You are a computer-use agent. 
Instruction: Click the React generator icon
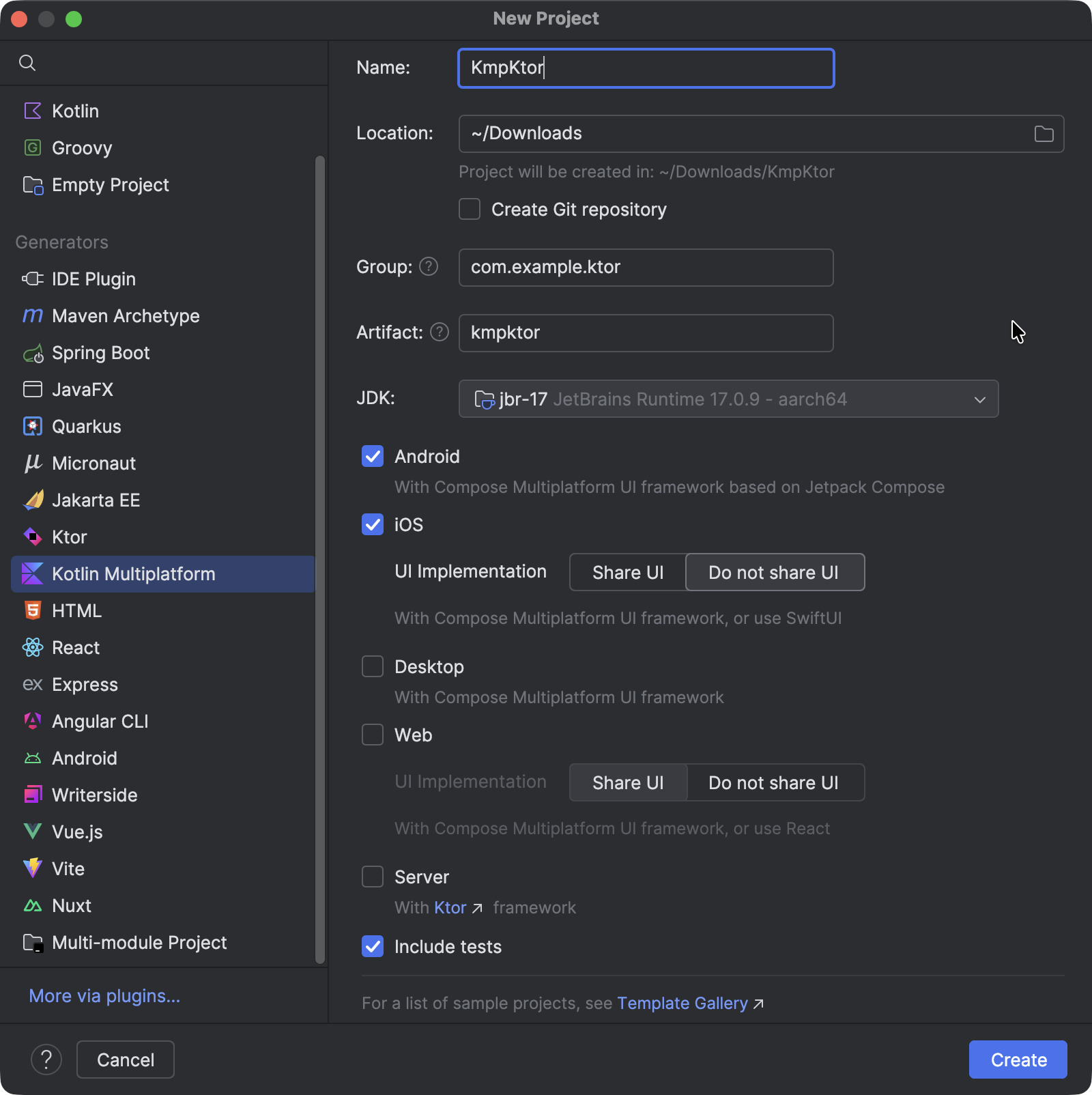point(32,647)
